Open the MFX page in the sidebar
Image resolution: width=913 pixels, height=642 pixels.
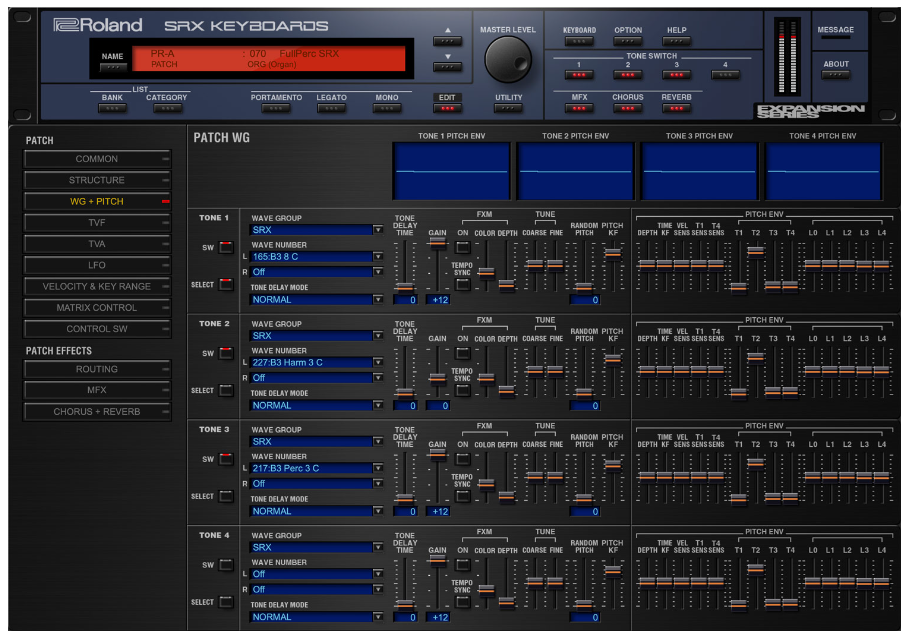pos(97,391)
